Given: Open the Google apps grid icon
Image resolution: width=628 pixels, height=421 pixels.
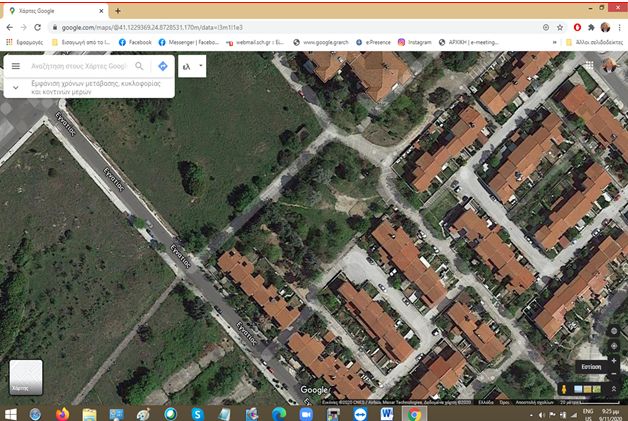Looking at the screenshot, I should (588, 66).
